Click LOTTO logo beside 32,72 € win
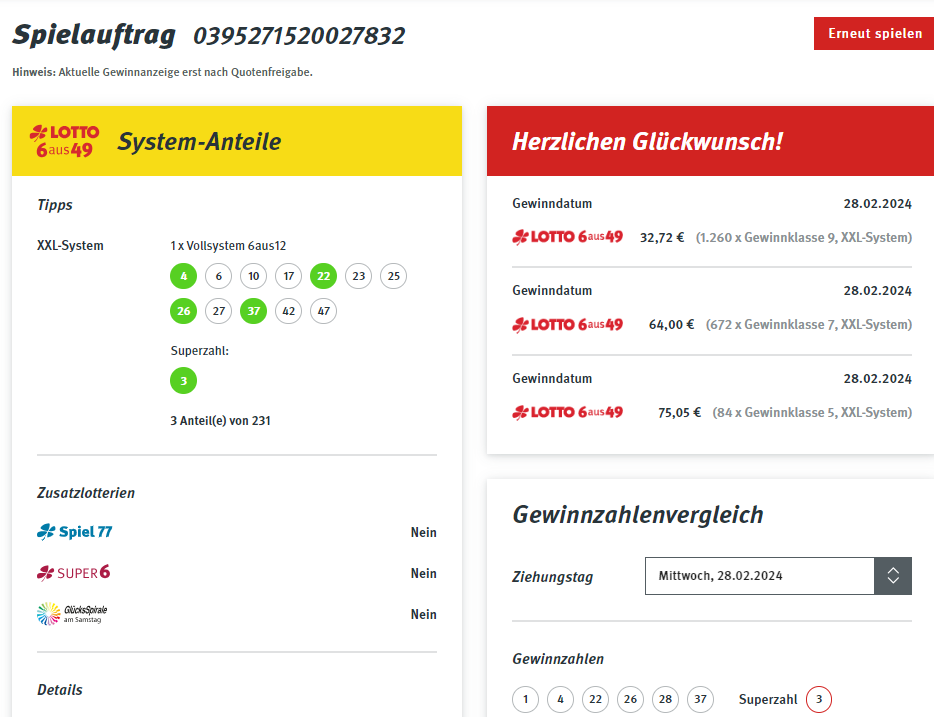The image size is (934, 717). 567,237
